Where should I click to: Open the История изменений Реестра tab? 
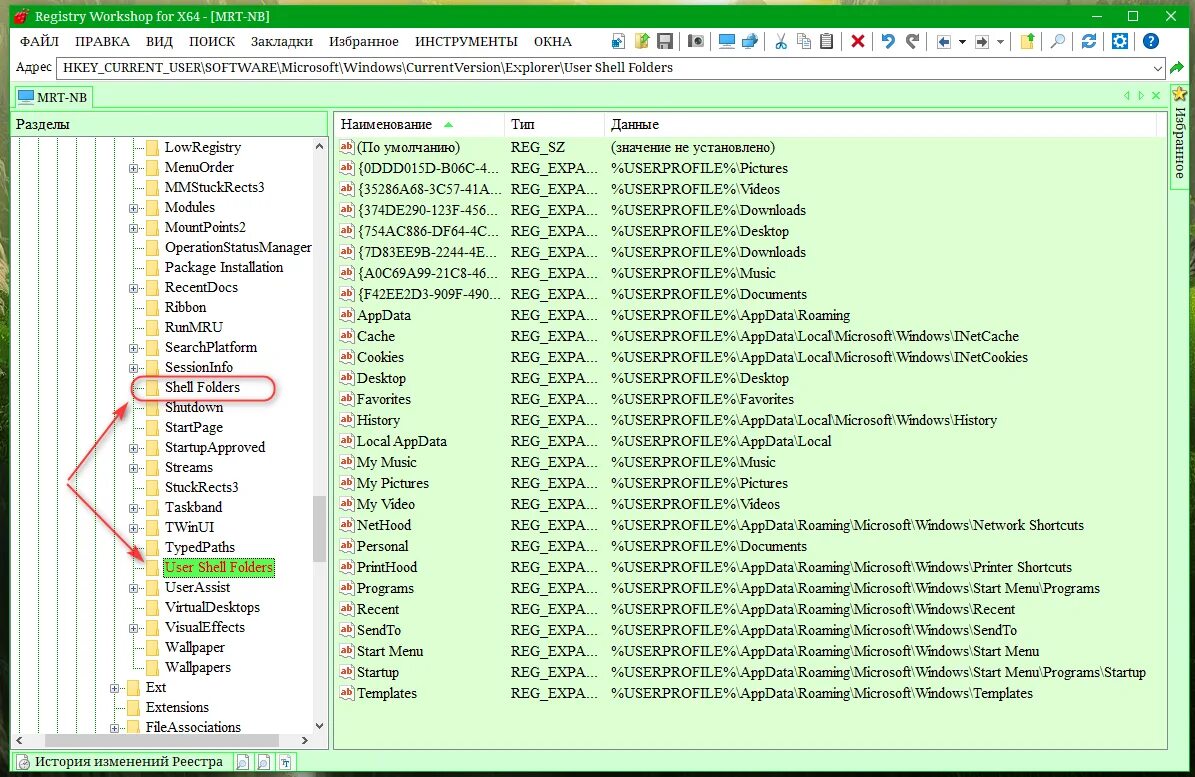pyautogui.click(x=120, y=761)
